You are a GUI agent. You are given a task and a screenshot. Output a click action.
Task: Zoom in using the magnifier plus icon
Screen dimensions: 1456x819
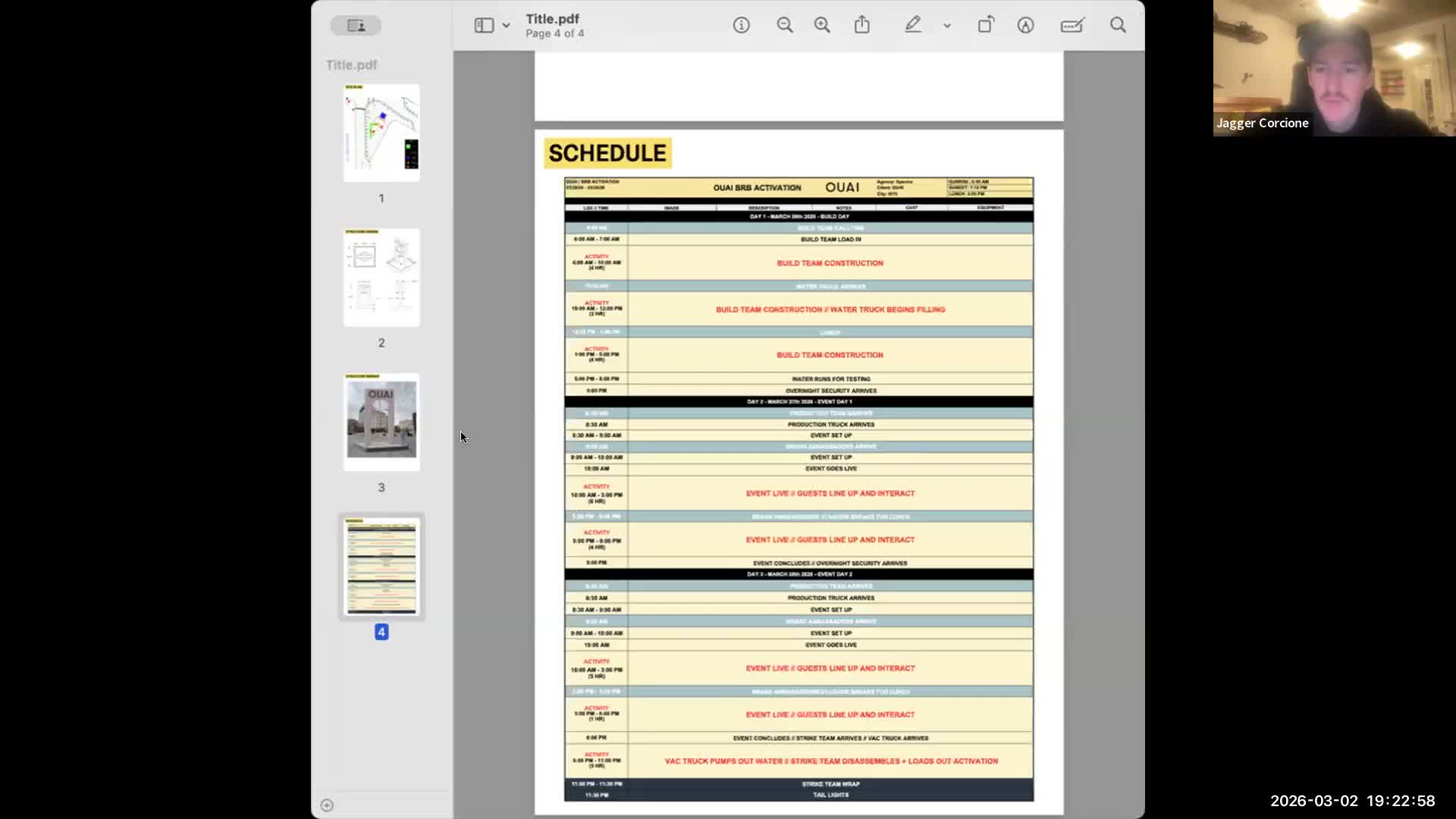822,25
